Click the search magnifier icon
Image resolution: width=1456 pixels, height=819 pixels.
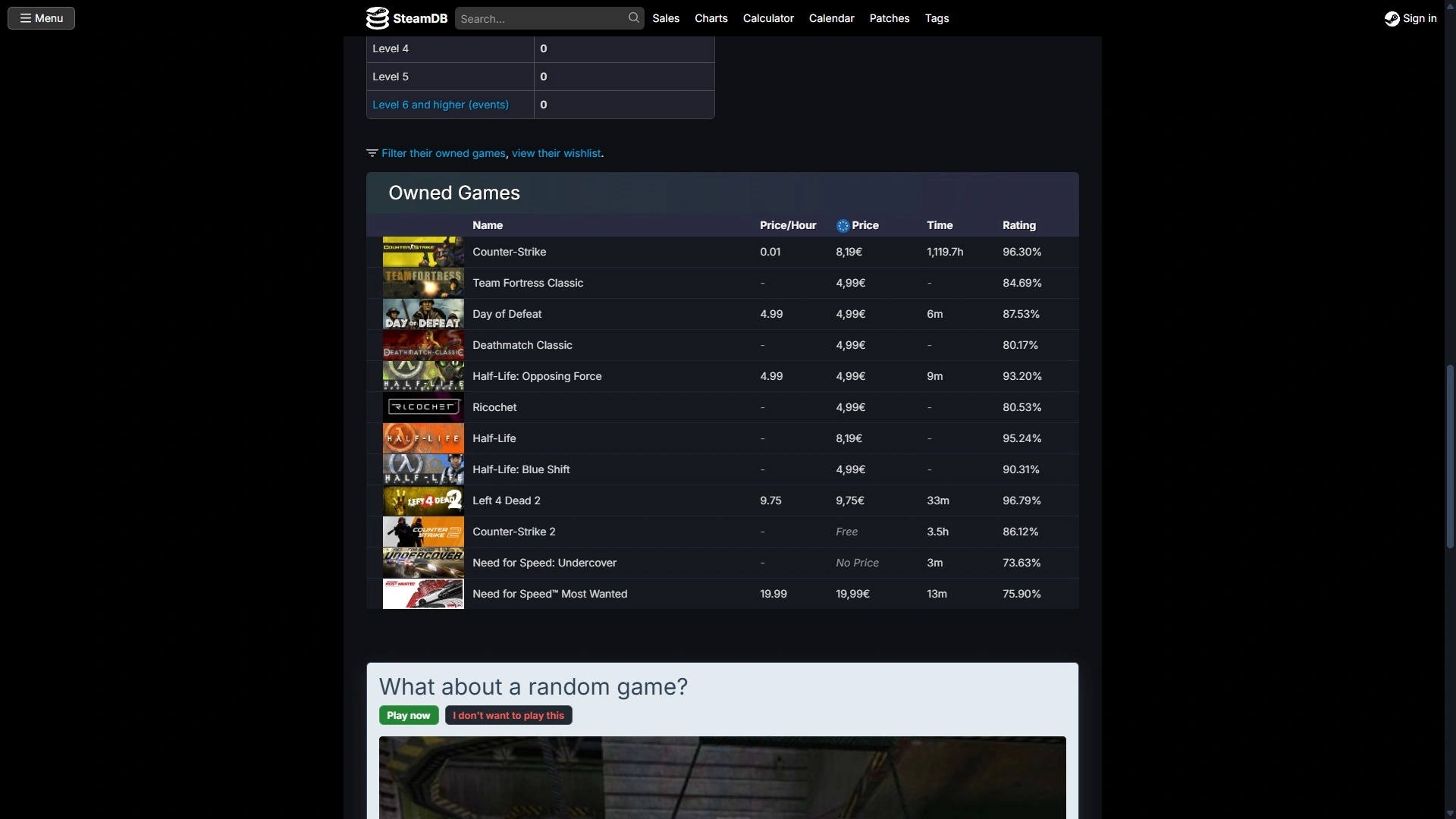point(633,18)
